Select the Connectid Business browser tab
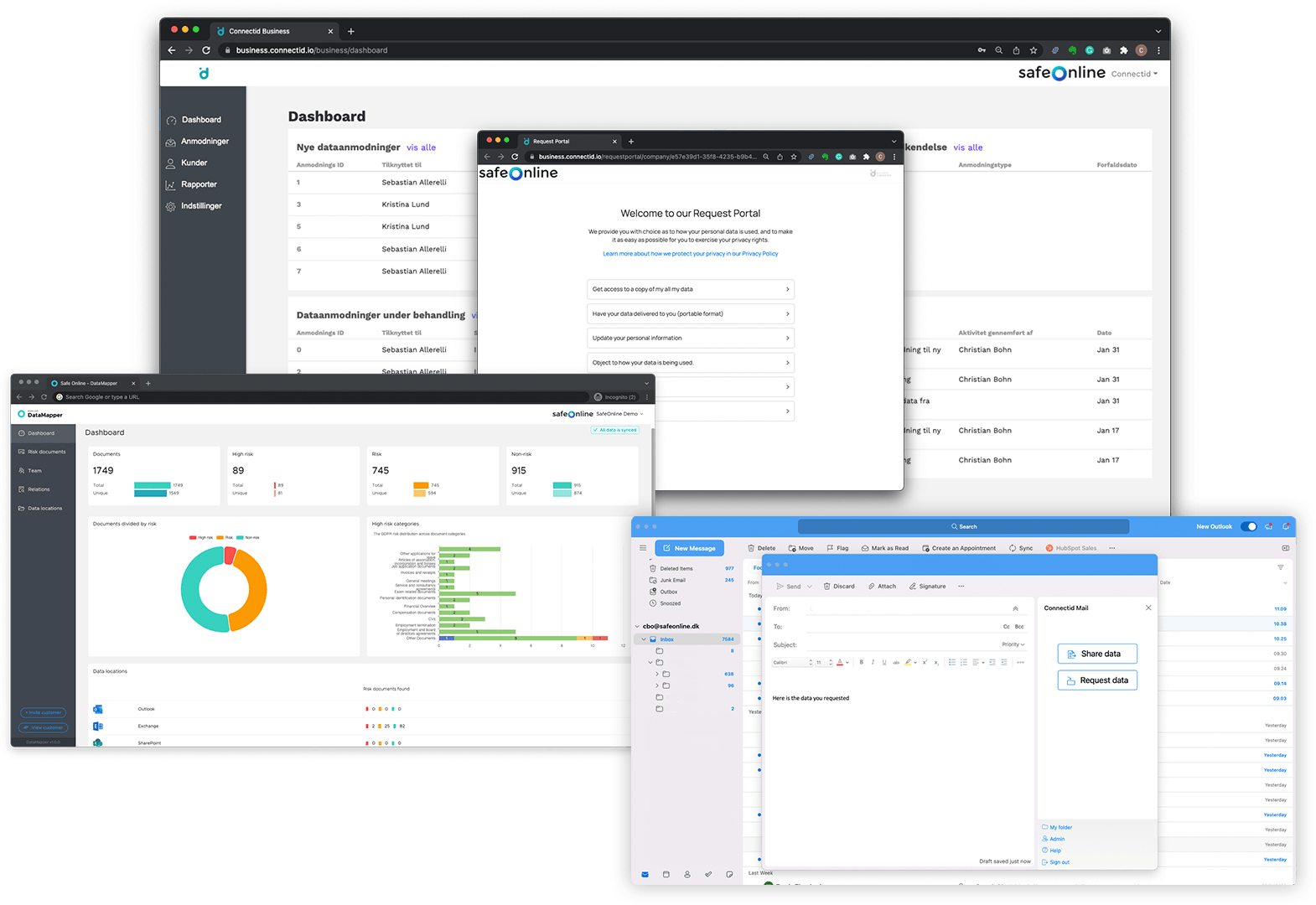The height and width of the screenshot is (905, 1316). click(x=274, y=31)
